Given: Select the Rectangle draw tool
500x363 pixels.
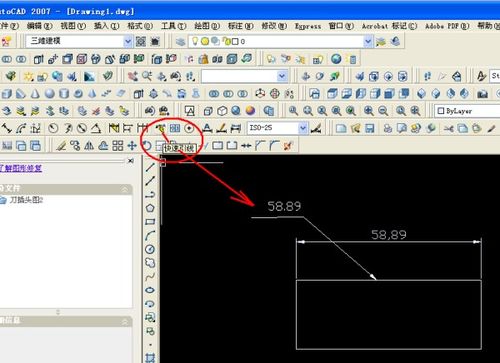Looking at the screenshot, I should pos(150,222).
